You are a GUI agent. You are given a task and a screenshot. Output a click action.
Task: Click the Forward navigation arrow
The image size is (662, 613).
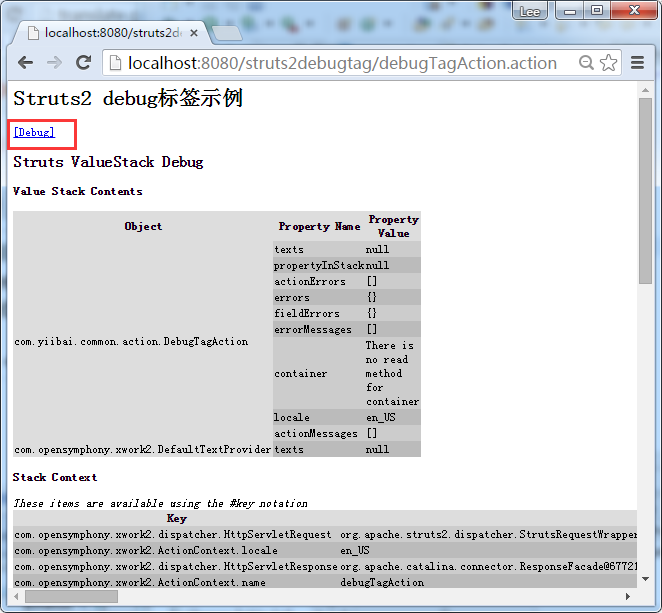[54, 63]
